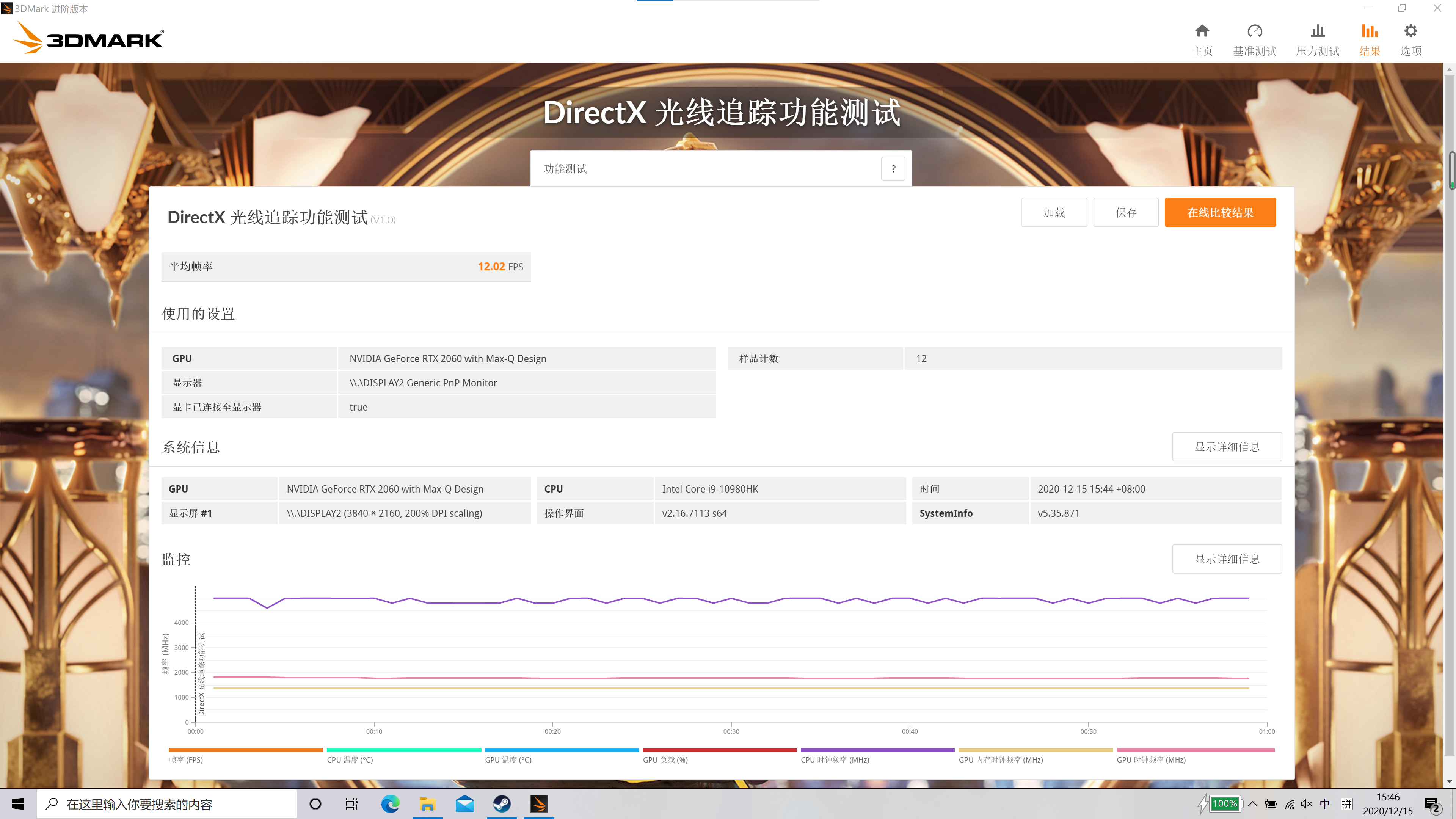Click the 中 input method indicator
This screenshot has width=1456, height=819.
1325,804
